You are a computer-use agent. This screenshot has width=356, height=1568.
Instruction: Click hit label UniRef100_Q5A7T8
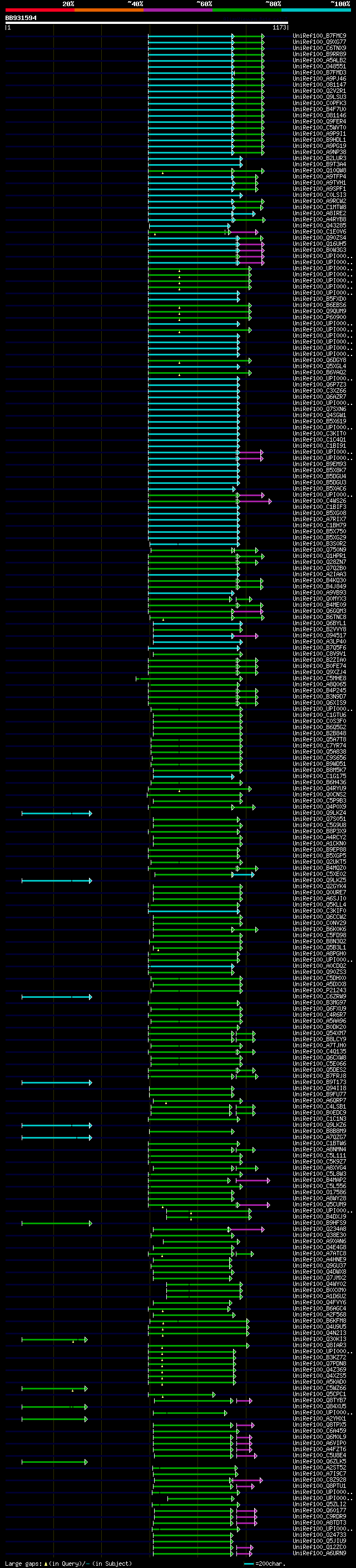(319, 739)
